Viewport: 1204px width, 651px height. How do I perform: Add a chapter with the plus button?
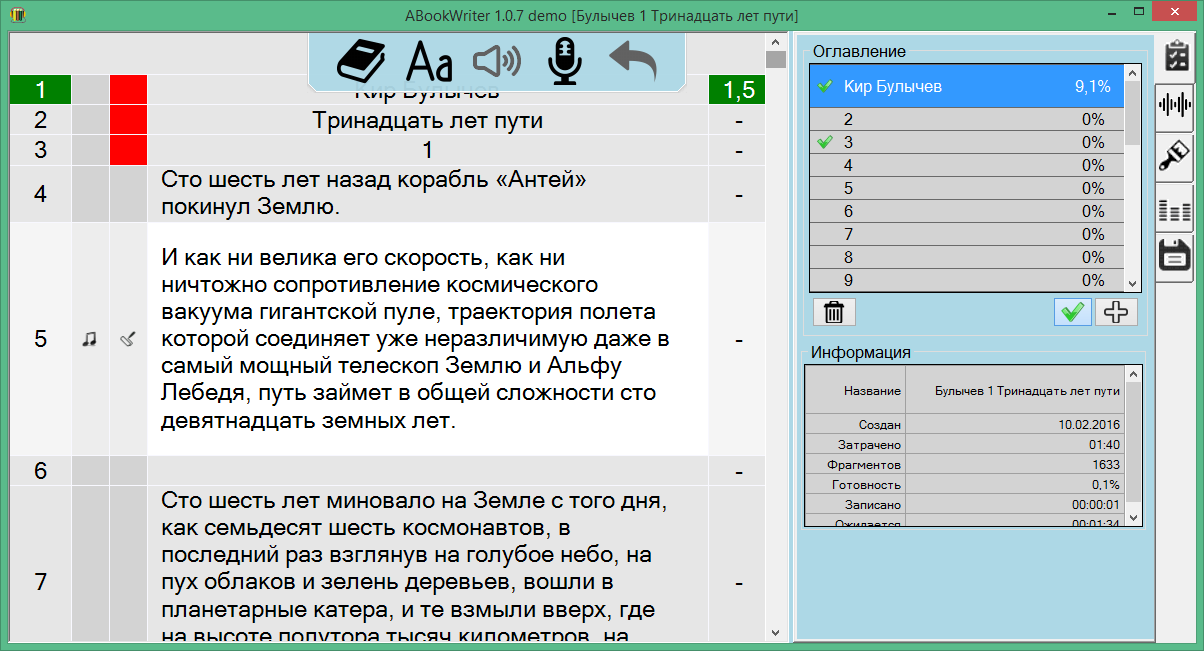[1116, 312]
